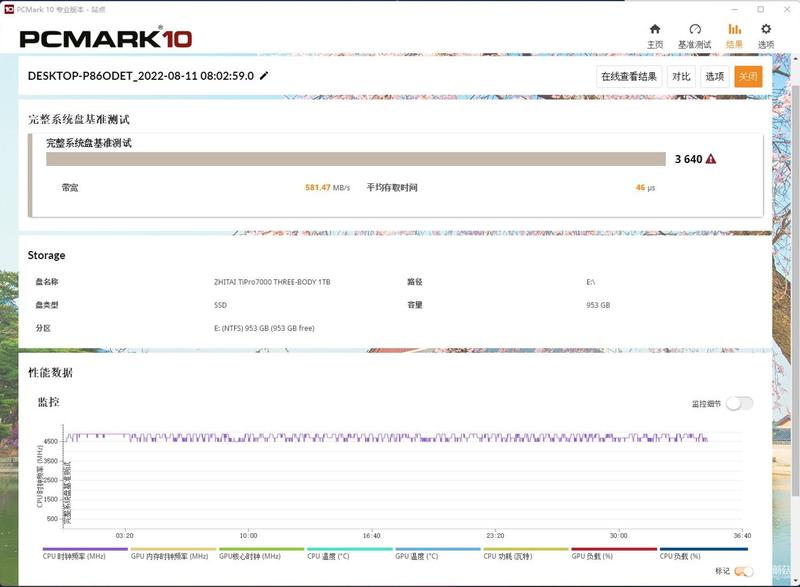Click the path value E:\
800x587 pixels.
point(590,282)
